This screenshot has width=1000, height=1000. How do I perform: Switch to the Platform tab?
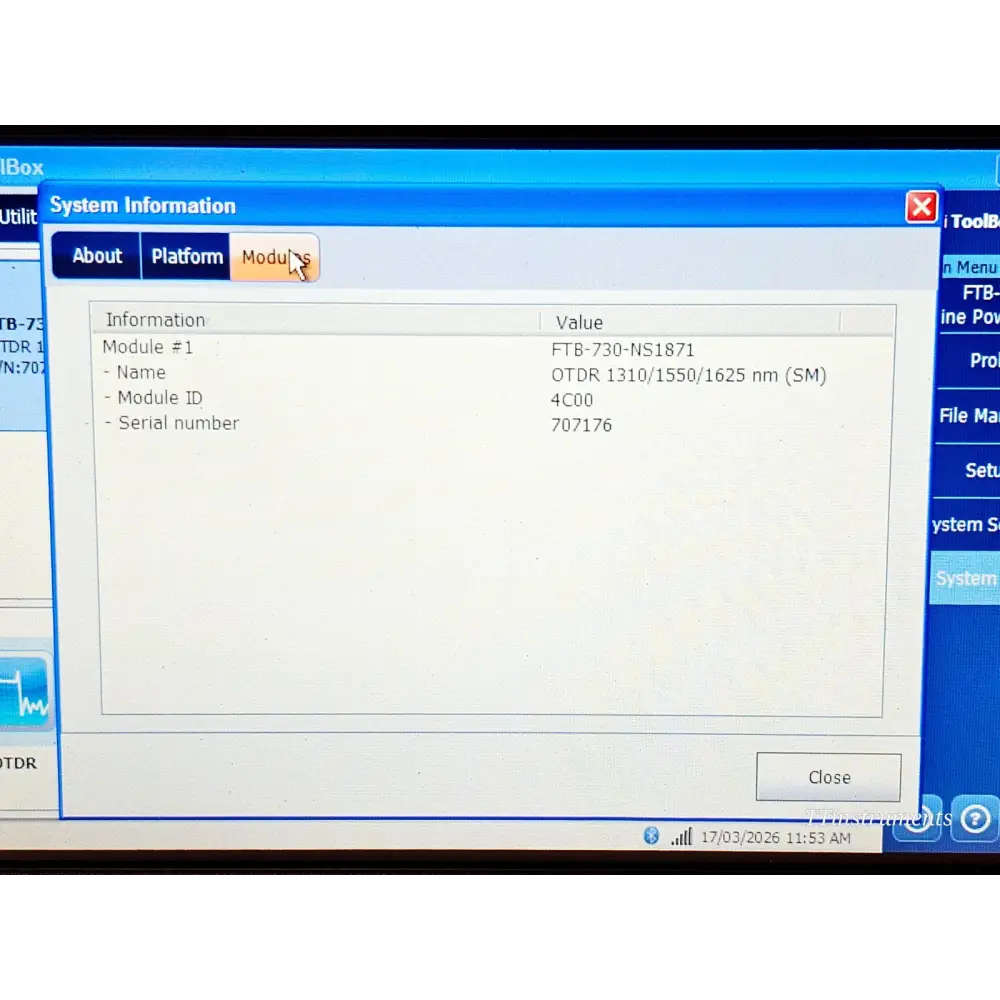coord(186,256)
